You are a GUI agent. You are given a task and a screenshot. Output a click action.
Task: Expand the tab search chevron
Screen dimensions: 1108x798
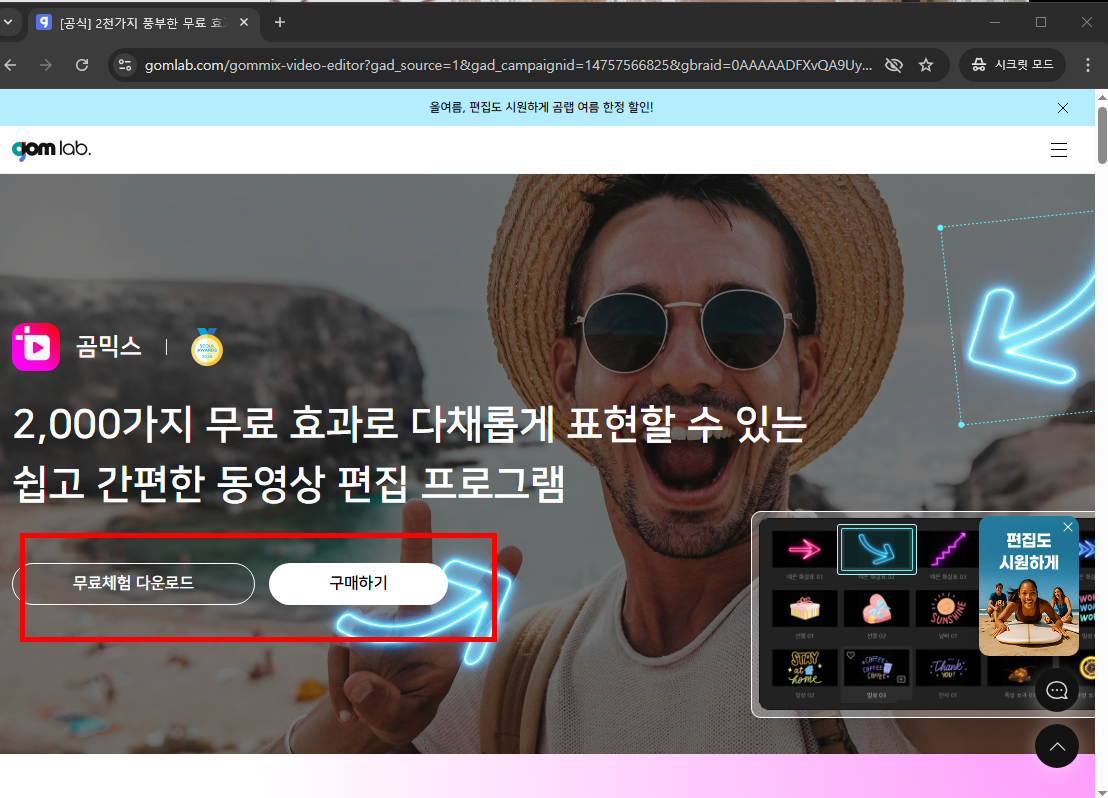[10, 21]
